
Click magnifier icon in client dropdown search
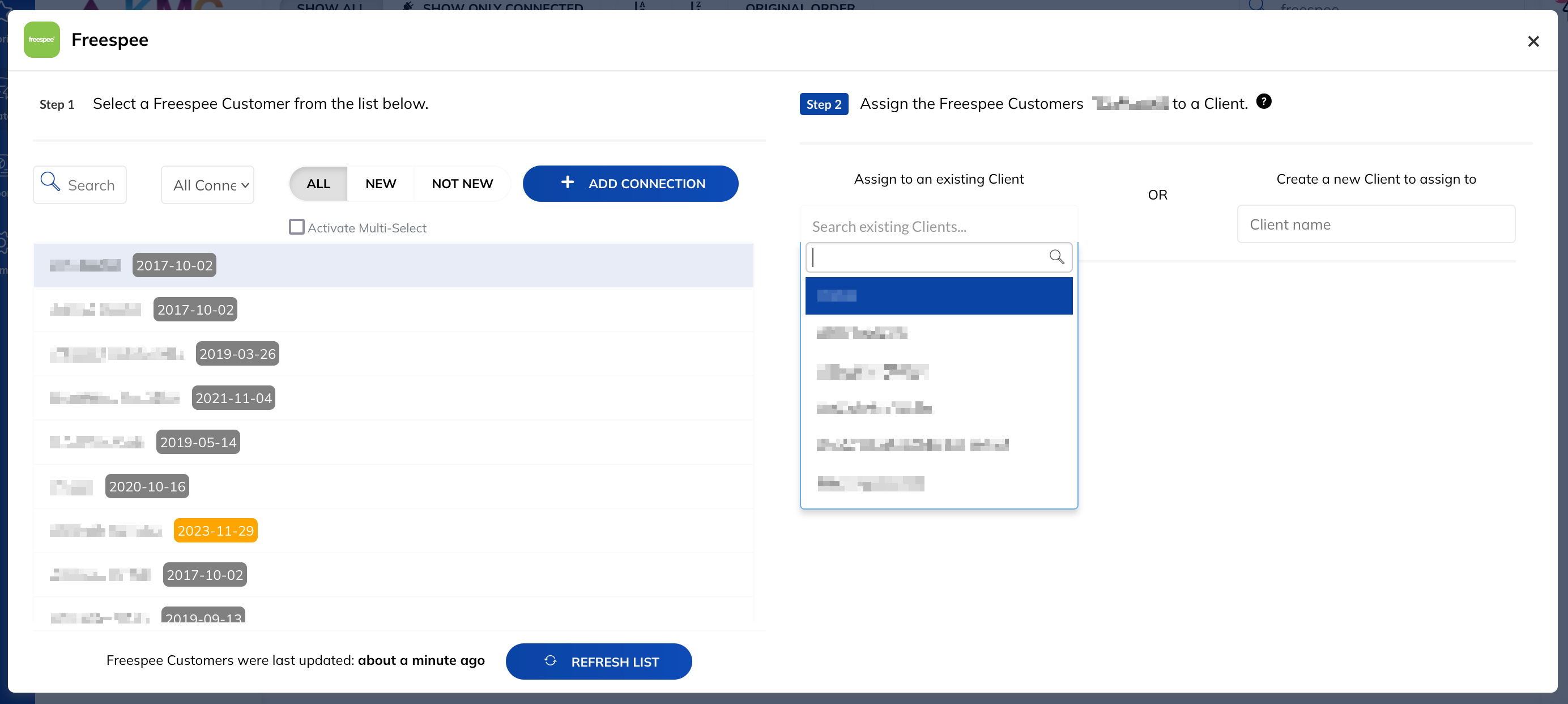(1056, 257)
